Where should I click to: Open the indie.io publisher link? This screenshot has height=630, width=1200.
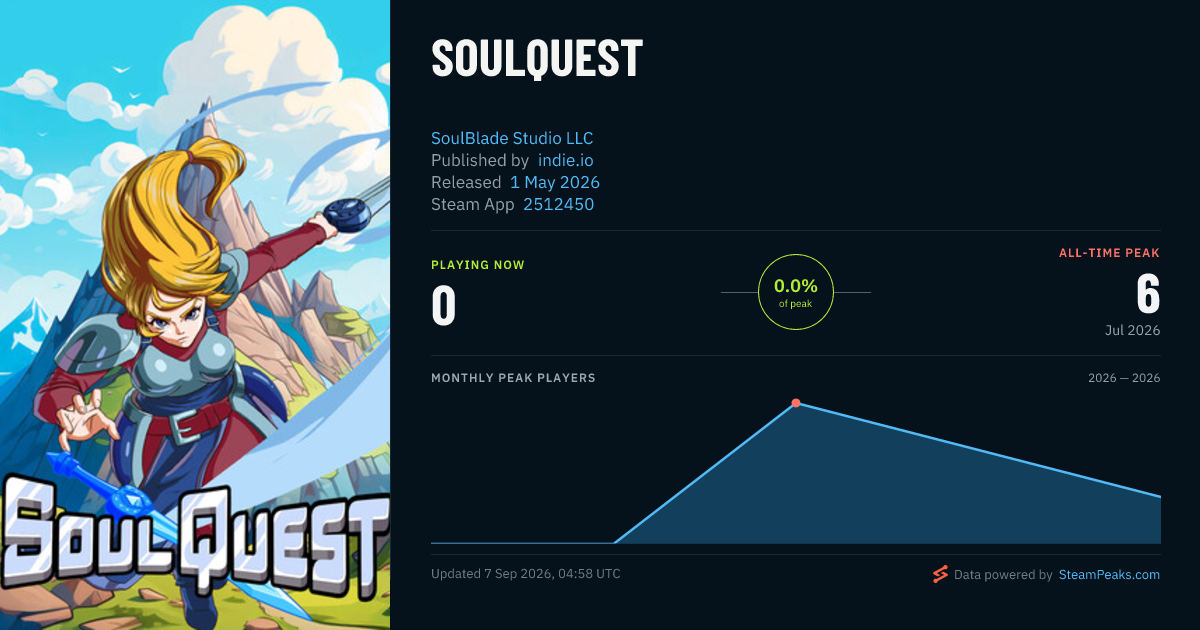566,160
